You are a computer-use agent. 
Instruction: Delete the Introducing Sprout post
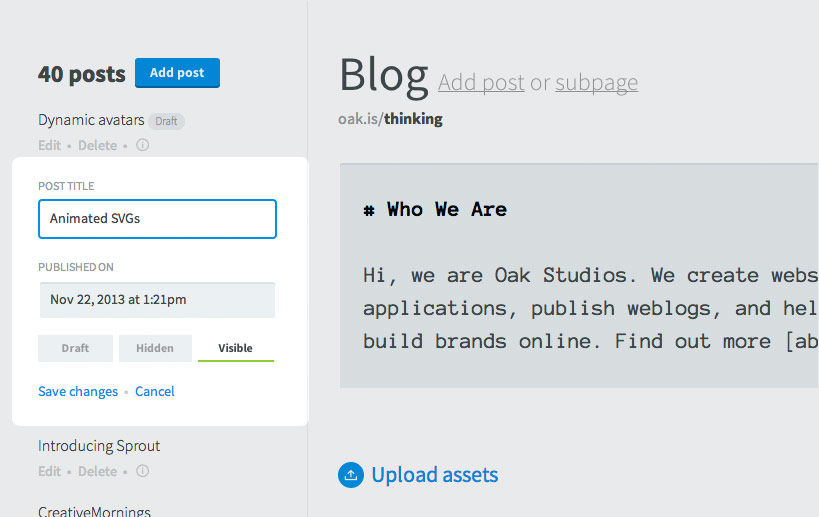click(x=97, y=472)
